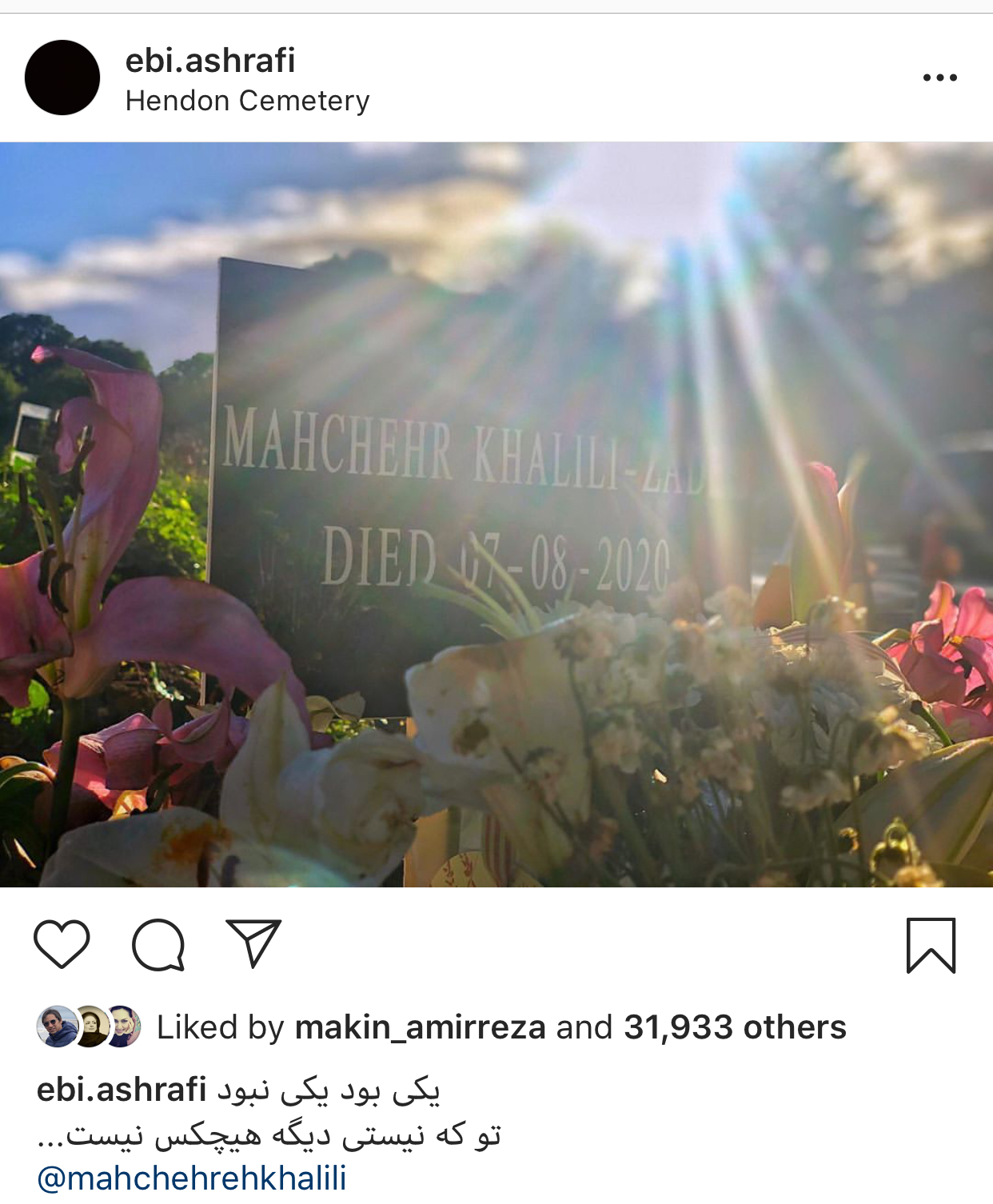993x1204 pixels.
Task: Open comments via the speech bubble icon
Action: click(158, 945)
